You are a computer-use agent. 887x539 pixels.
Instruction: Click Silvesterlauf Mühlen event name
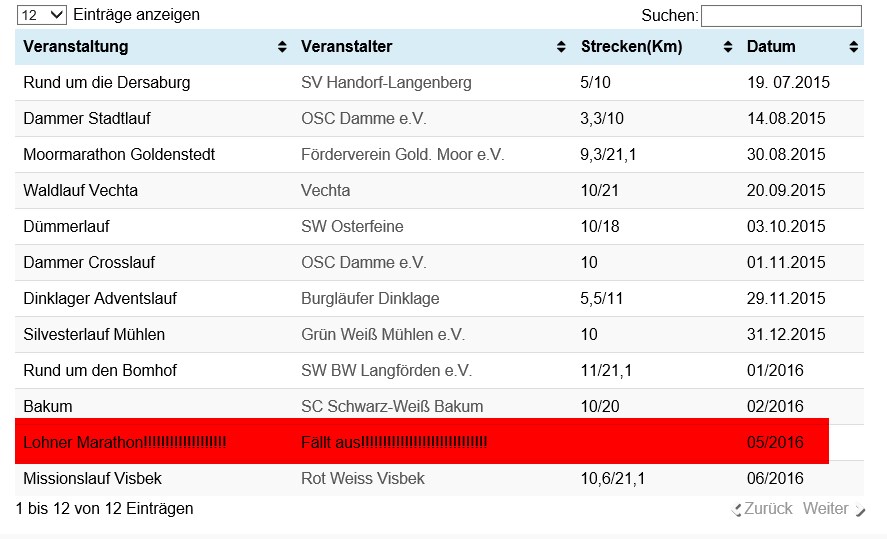click(94, 334)
